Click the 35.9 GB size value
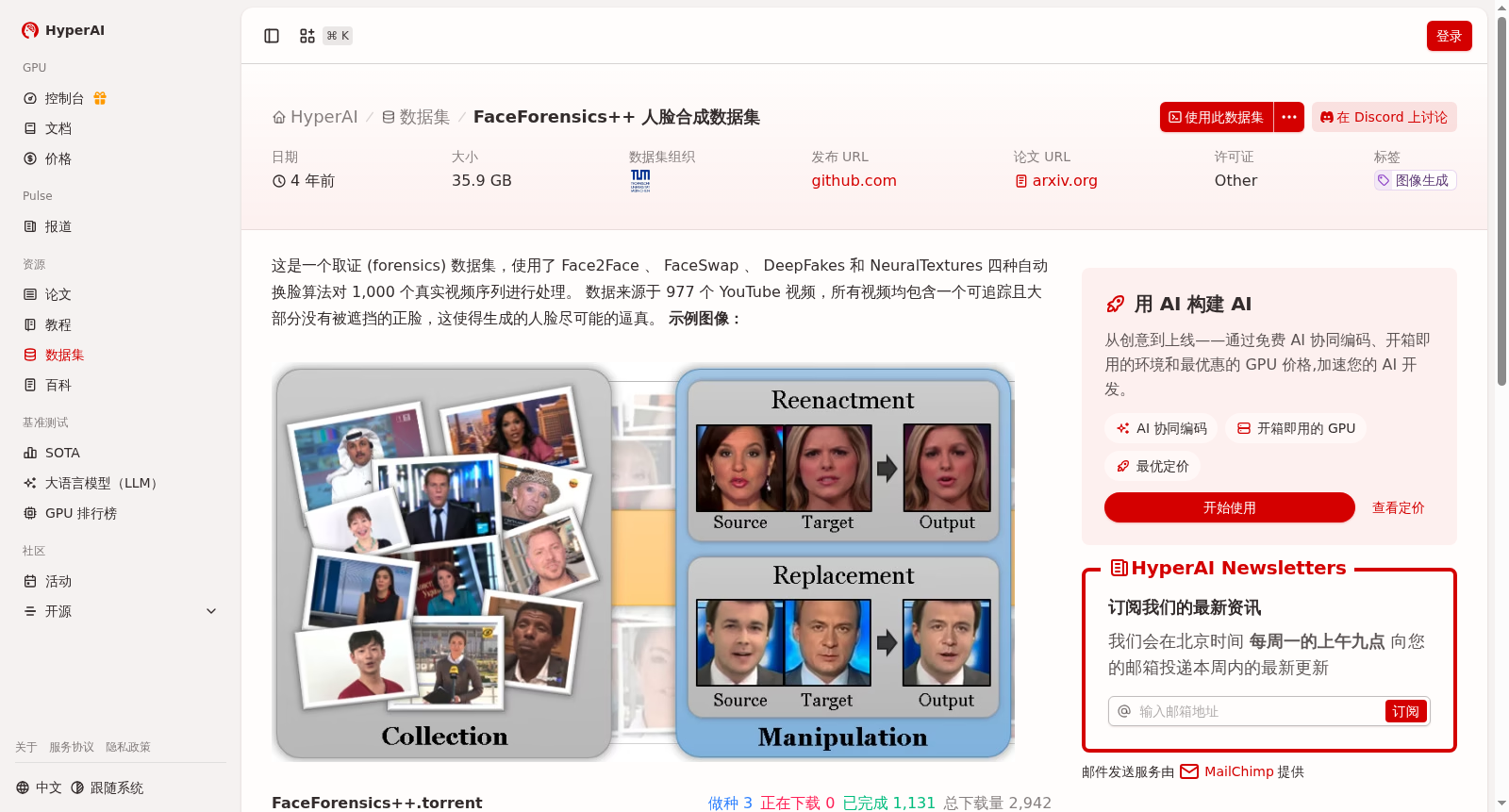Image resolution: width=1509 pixels, height=812 pixels. (482, 180)
